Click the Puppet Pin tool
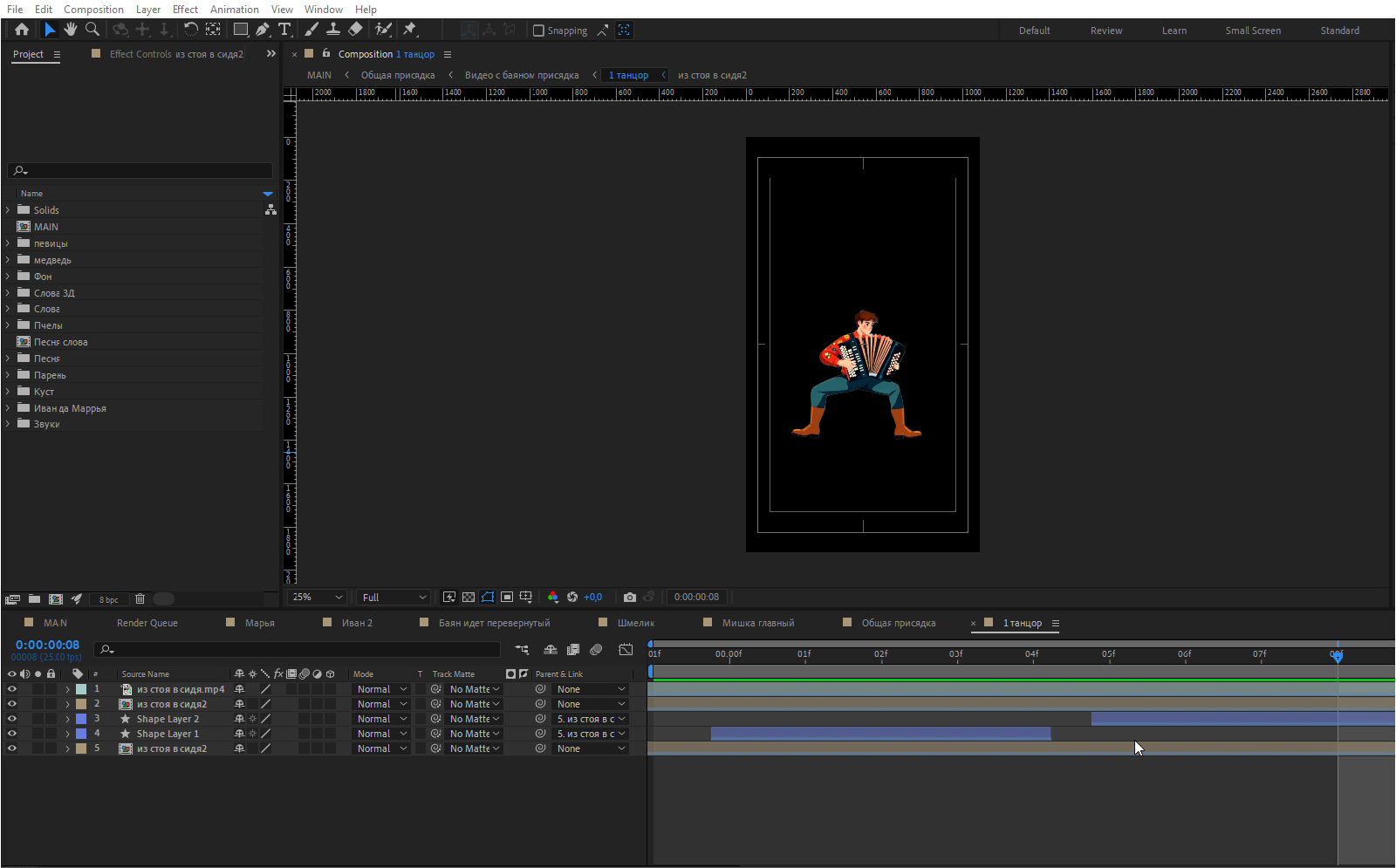The height and width of the screenshot is (868, 1396). (409, 30)
